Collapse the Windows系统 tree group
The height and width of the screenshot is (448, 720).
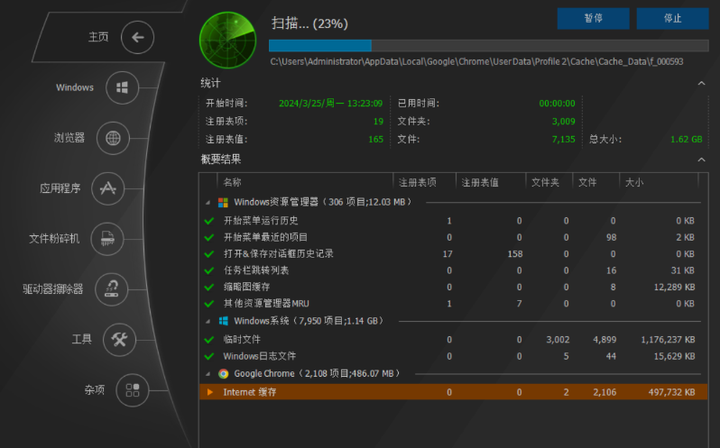[x=208, y=321]
